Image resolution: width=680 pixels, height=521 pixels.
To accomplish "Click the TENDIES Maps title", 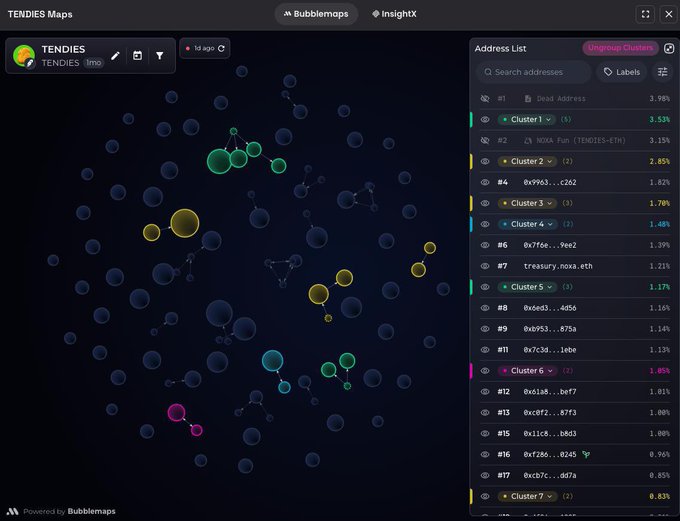I will 40,14.
